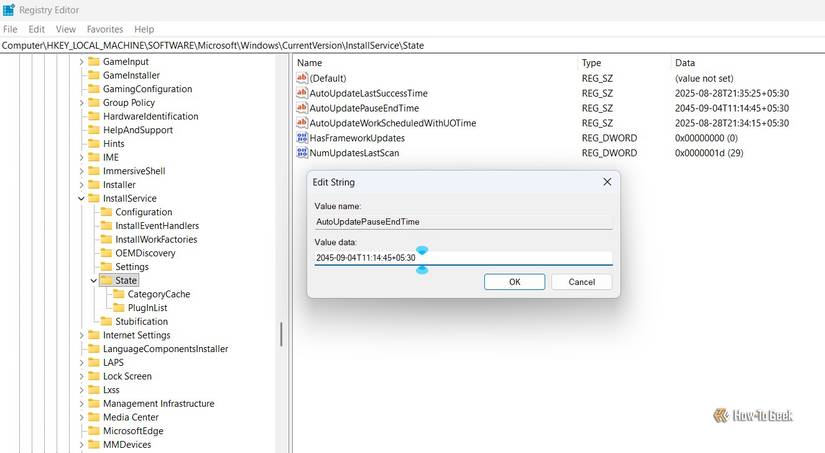Select the OEMDiscovery folder icon
The image size is (825, 453).
click(106, 253)
